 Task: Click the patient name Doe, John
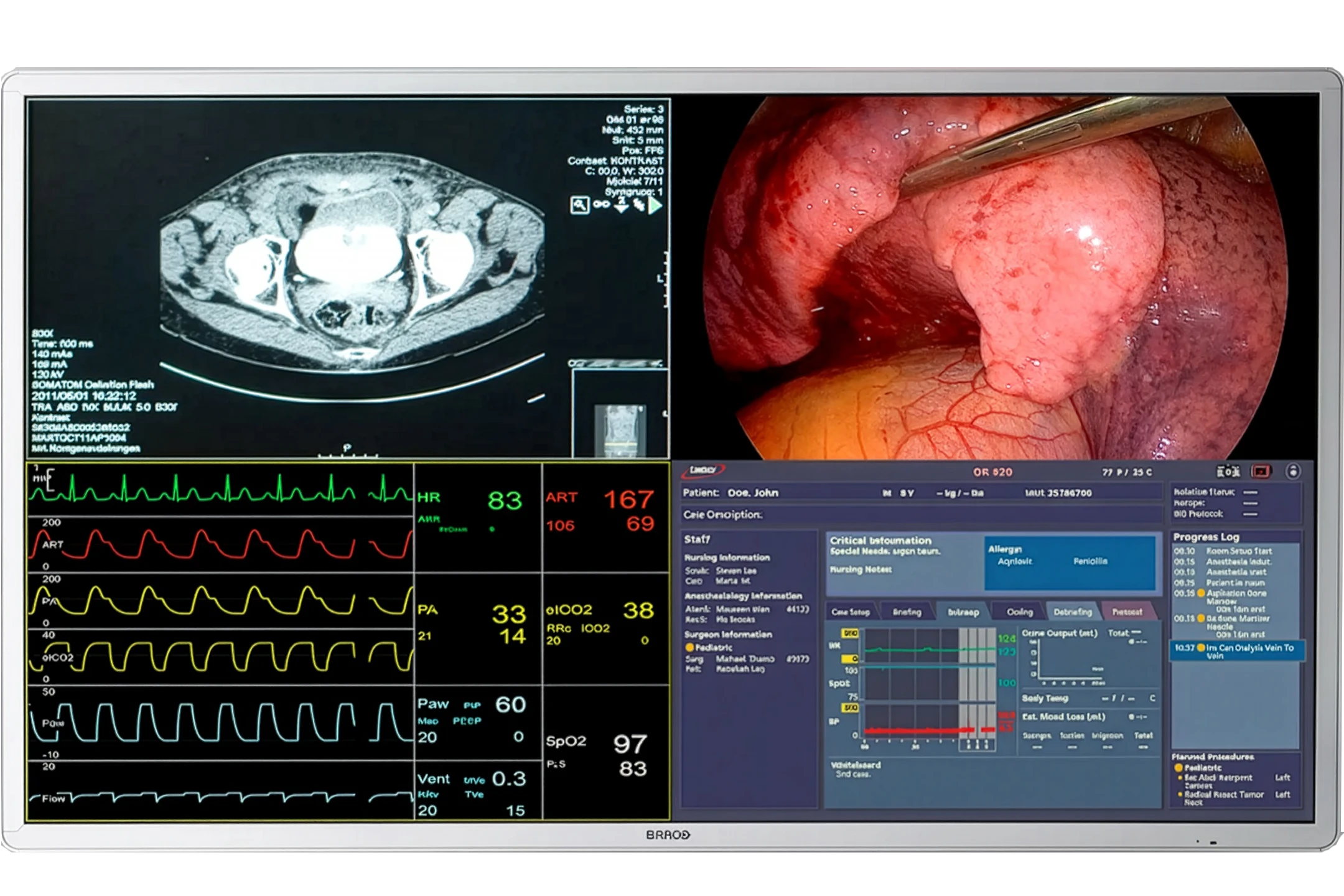tap(753, 493)
